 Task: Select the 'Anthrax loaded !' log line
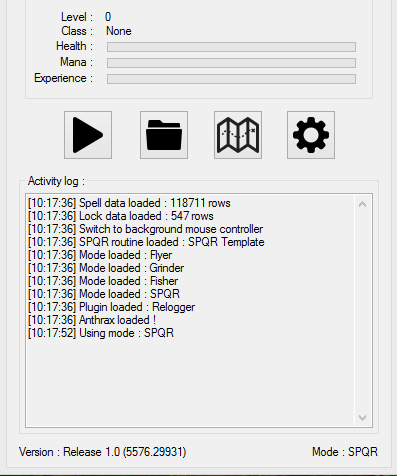coord(92,320)
